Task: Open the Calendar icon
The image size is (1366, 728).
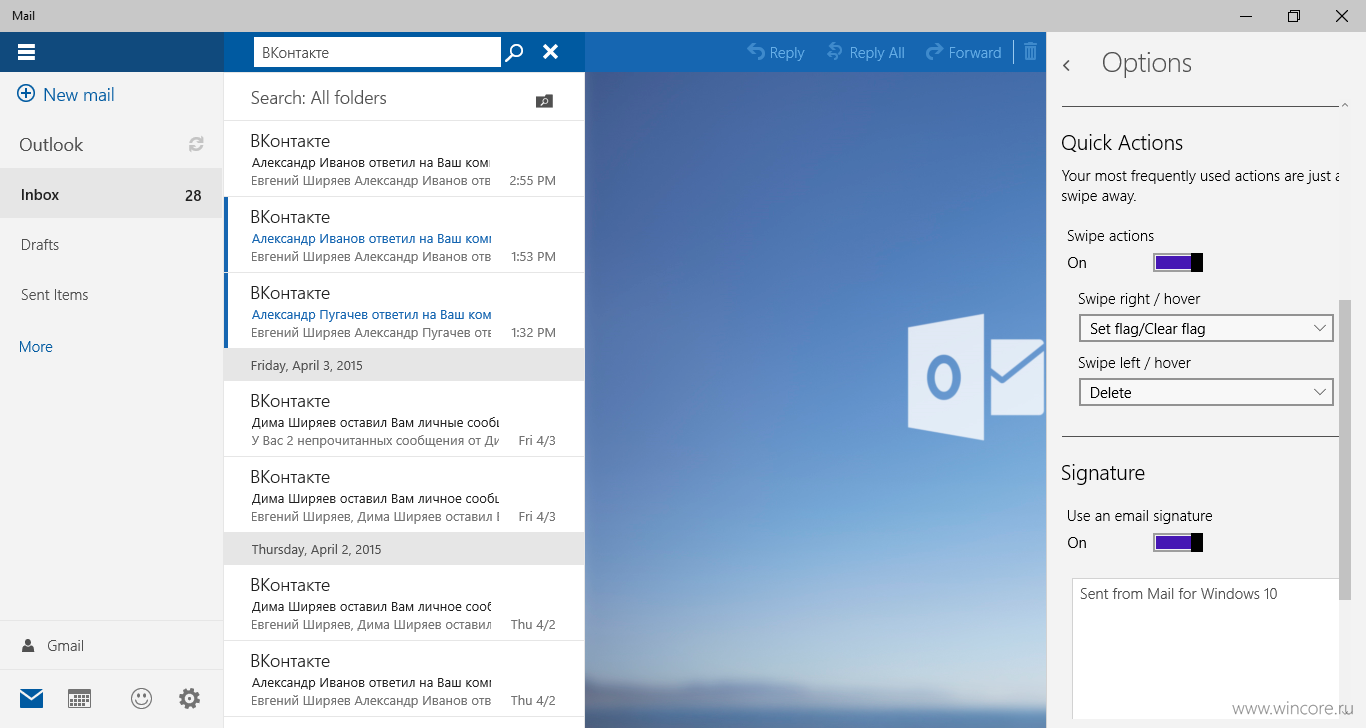Action: (x=80, y=699)
